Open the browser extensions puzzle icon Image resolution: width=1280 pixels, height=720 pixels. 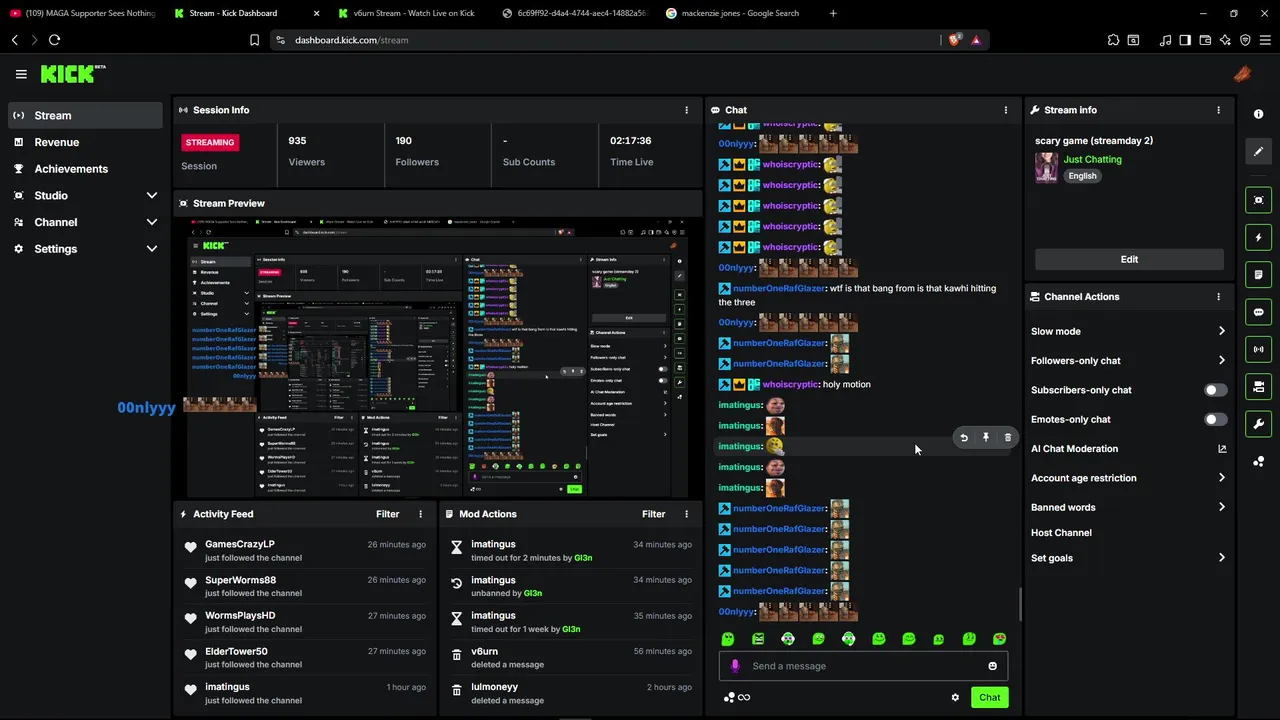point(1113,40)
